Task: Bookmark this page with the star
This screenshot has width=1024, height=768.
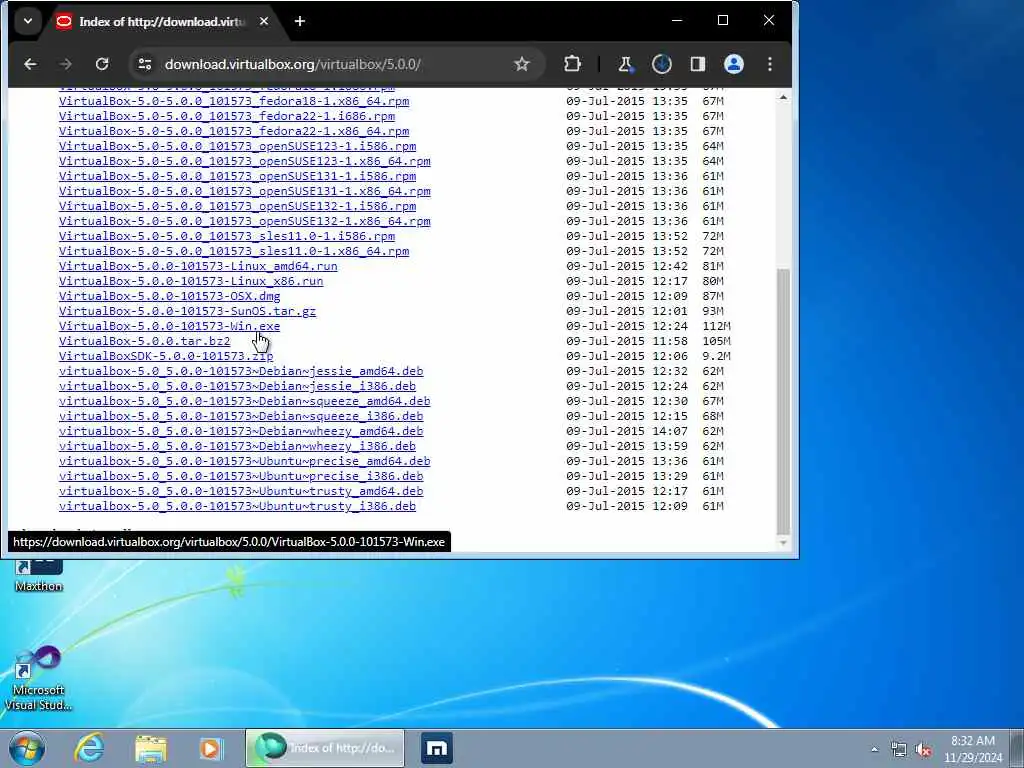Action: tap(521, 64)
